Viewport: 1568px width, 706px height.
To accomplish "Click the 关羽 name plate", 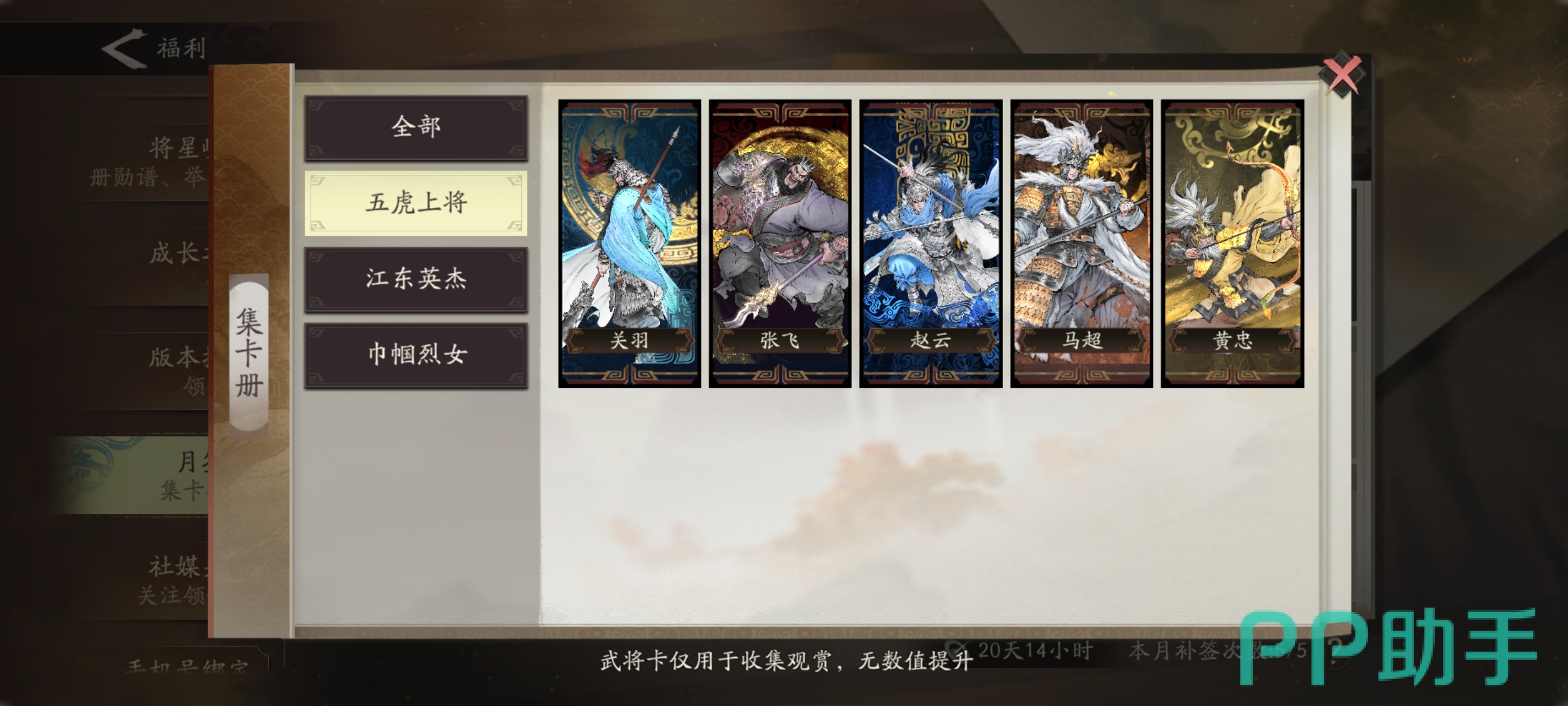I will 629,340.
